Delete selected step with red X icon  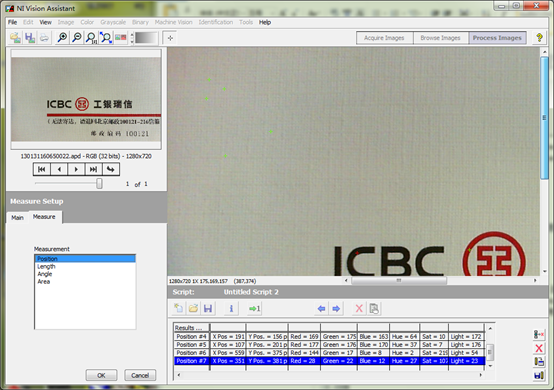359,308
